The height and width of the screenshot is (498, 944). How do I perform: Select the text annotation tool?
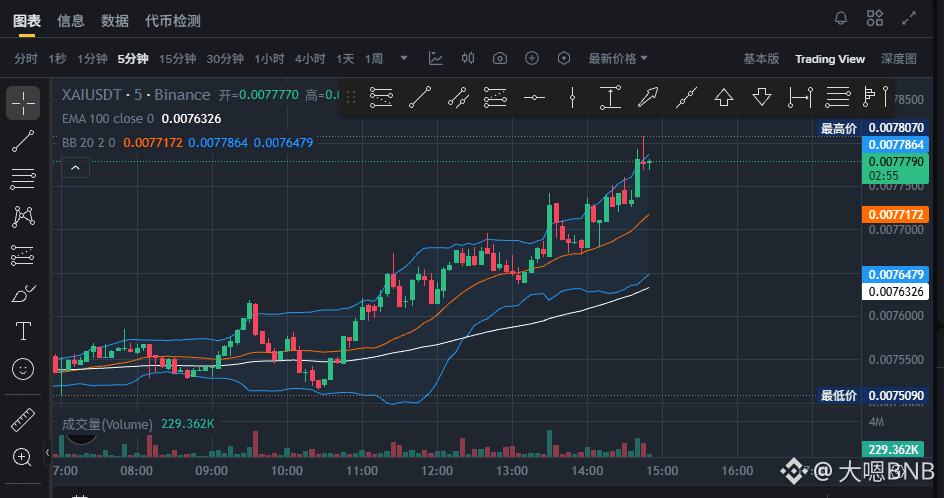(x=23, y=331)
